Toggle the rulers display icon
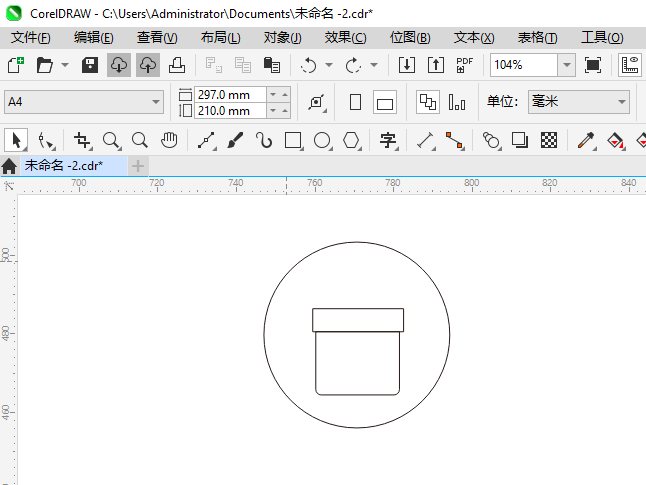Screen dimensions: 646x485 [630, 65]
